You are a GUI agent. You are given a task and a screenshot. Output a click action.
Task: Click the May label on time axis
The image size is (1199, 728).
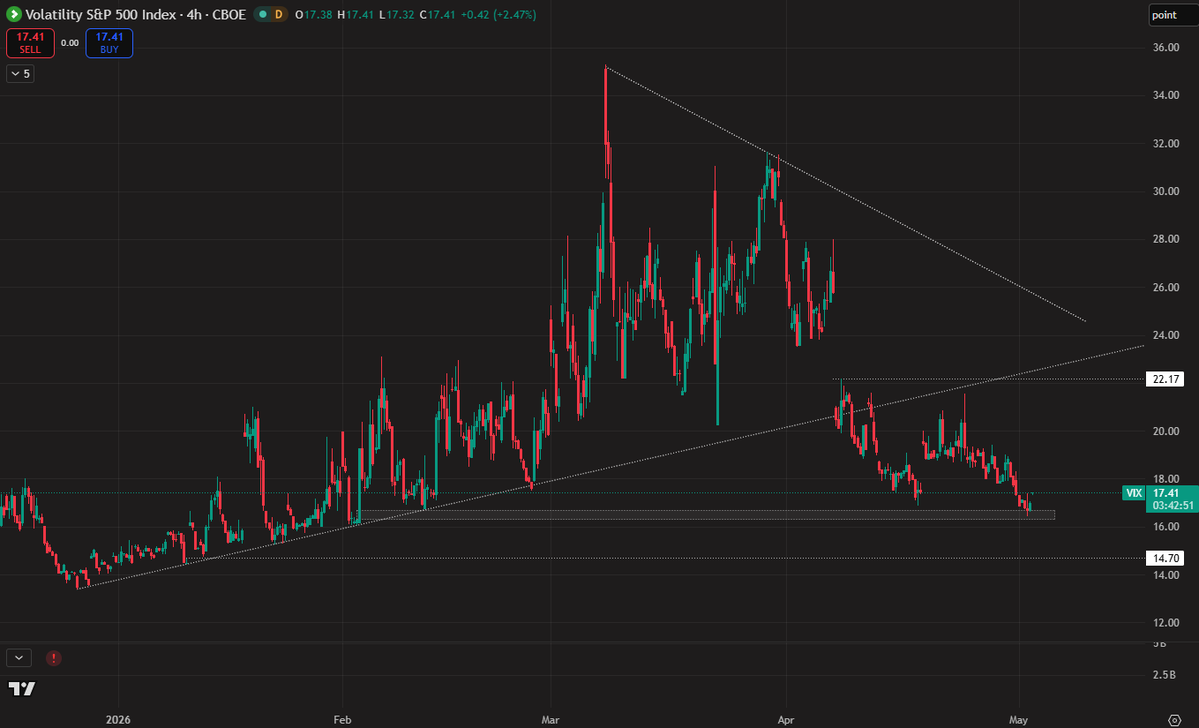(x=1018, y=720)
